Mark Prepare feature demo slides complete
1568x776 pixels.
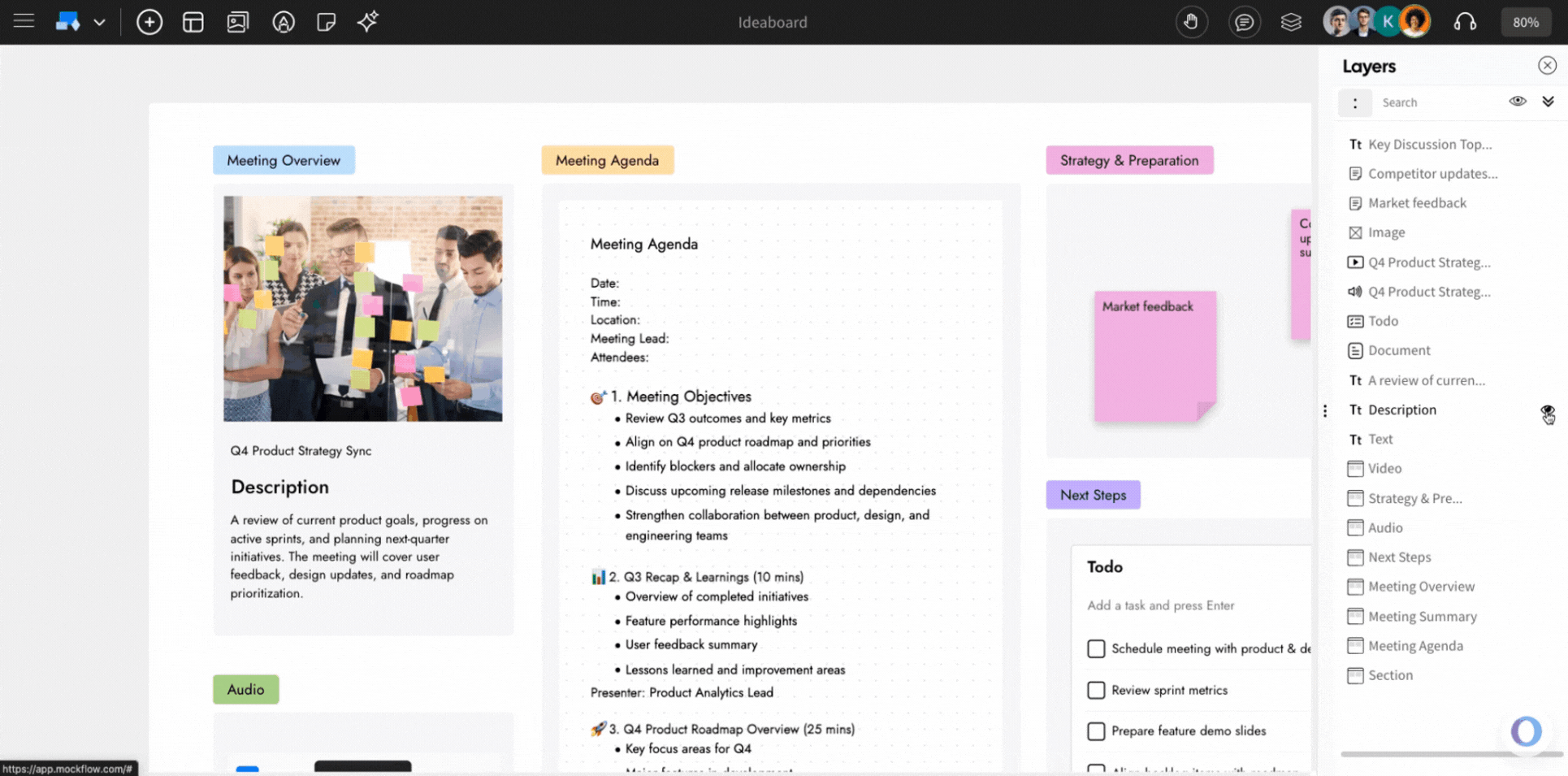coord(1096,730)
